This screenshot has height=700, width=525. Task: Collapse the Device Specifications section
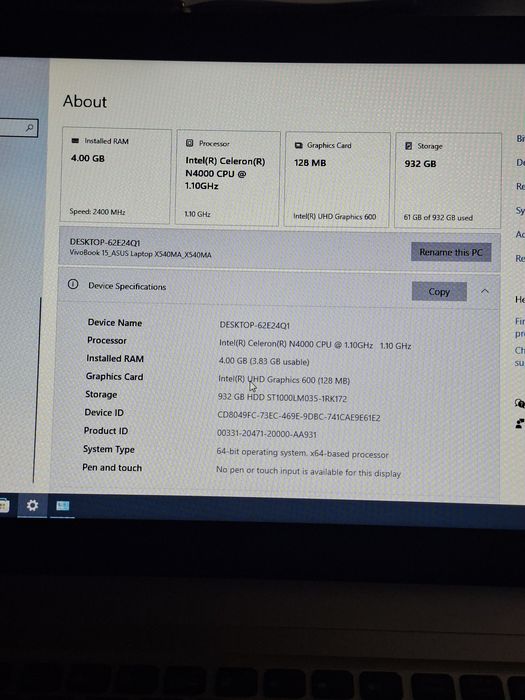(x=485, y=292)
